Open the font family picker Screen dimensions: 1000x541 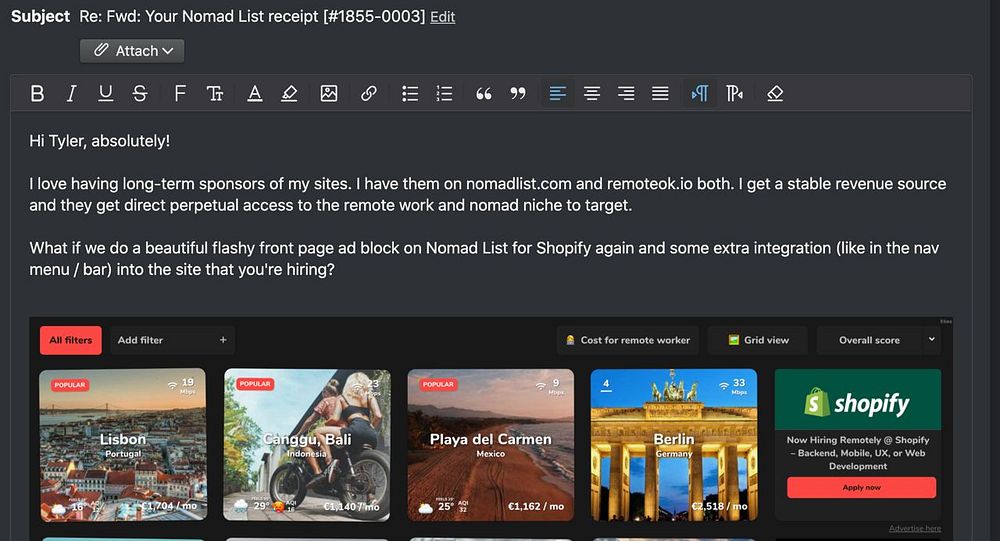[180, 94]
